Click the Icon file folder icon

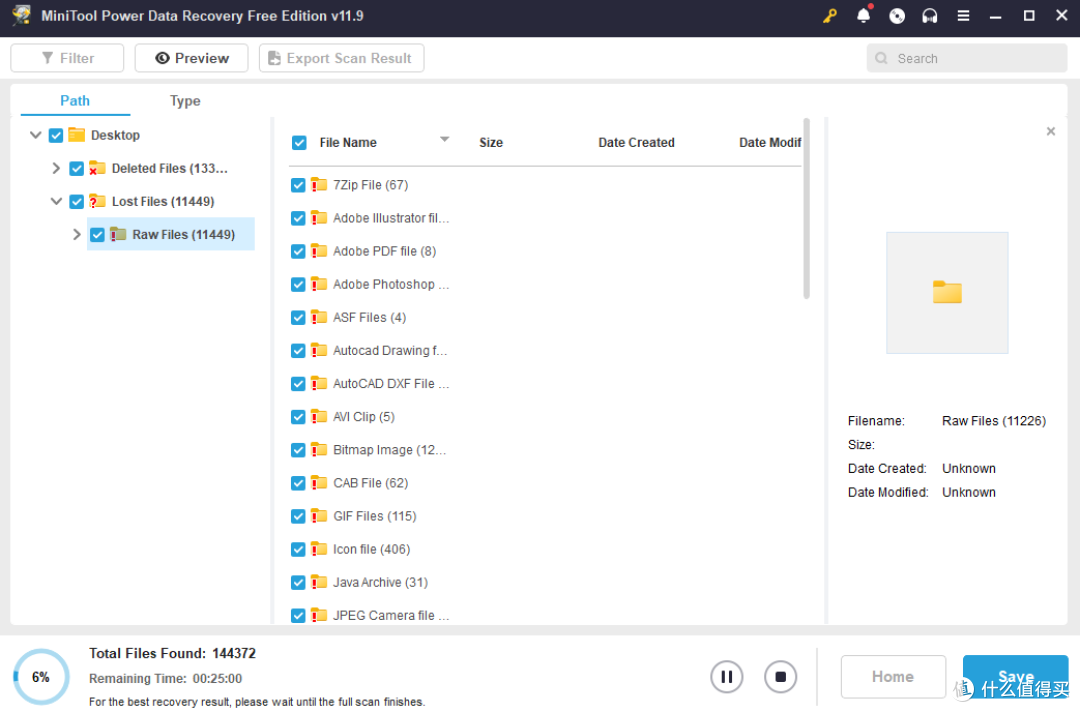tap(319, 548)
